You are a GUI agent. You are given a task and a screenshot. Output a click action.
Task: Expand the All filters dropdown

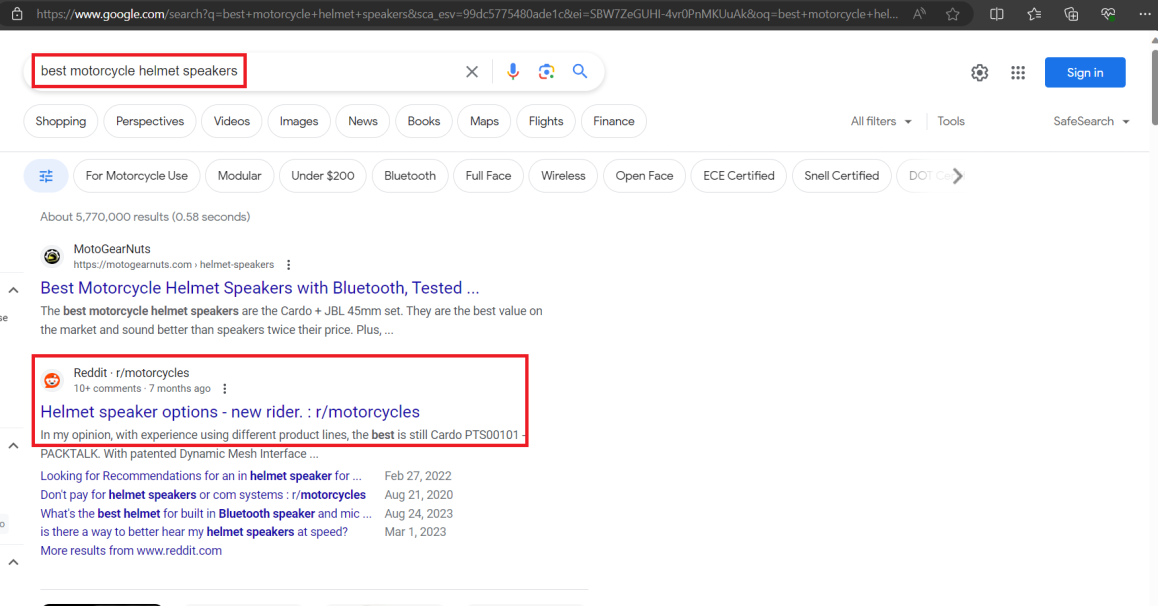(881, 121)
